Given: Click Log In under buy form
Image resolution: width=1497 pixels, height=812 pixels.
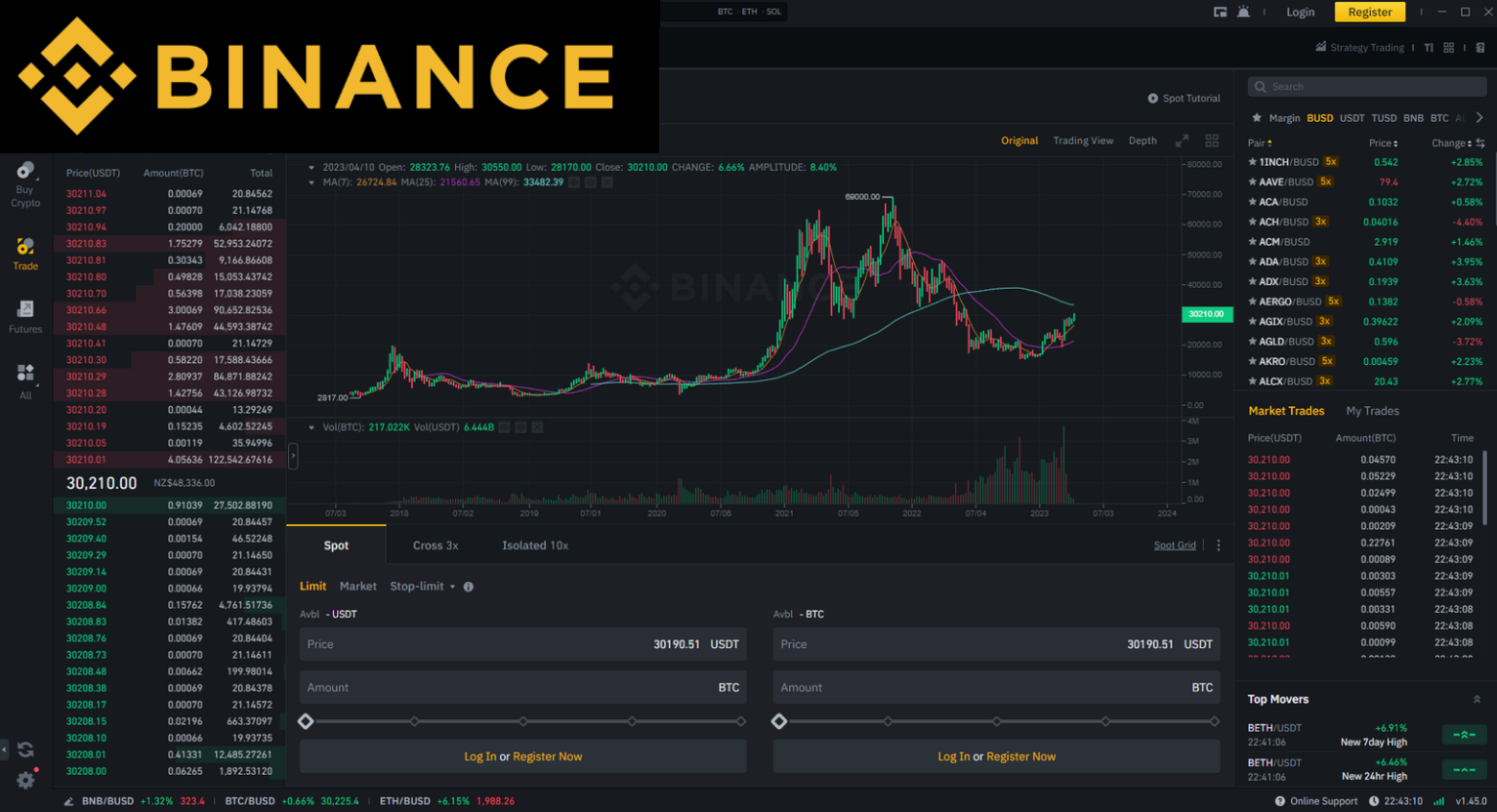Looking at the screenshot, I should pos(479,756).
